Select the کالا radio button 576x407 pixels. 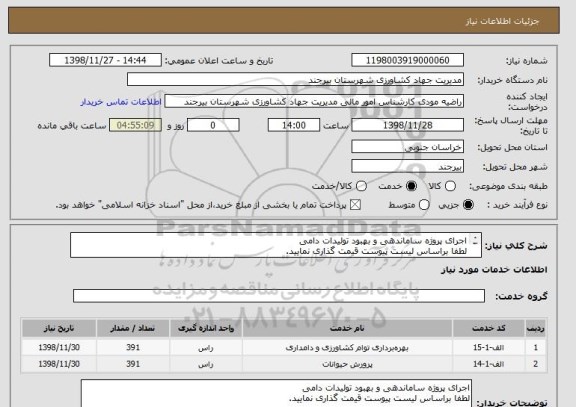450,186
